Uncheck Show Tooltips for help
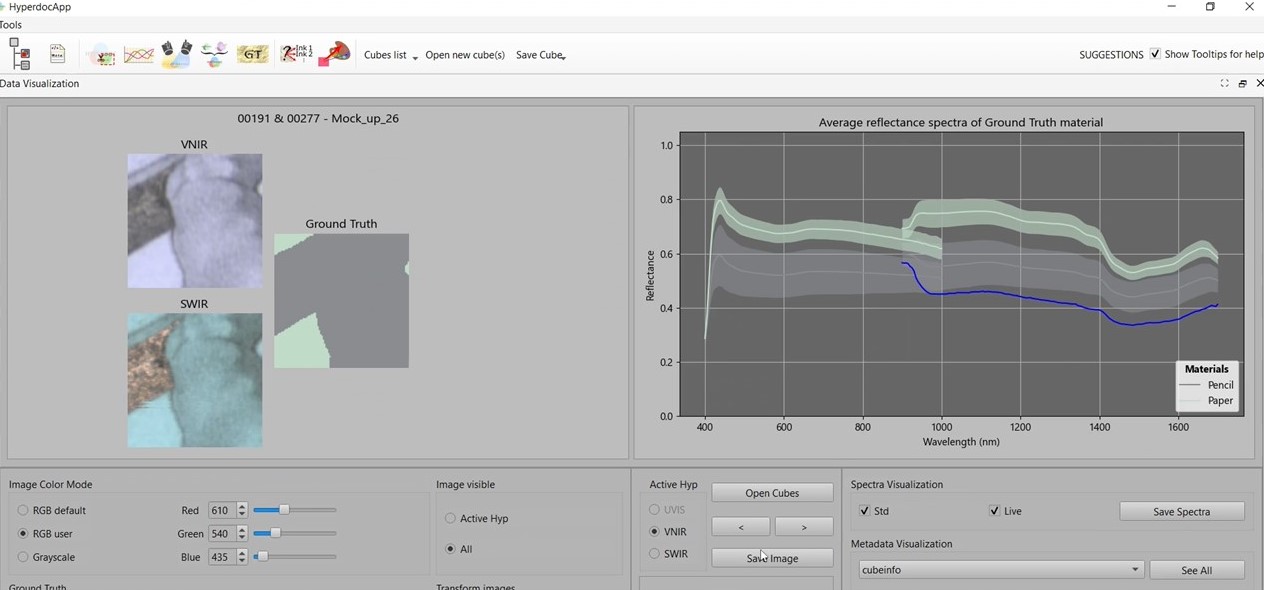The height and width of the screenshot is (590, 1264). point(1155,54)
